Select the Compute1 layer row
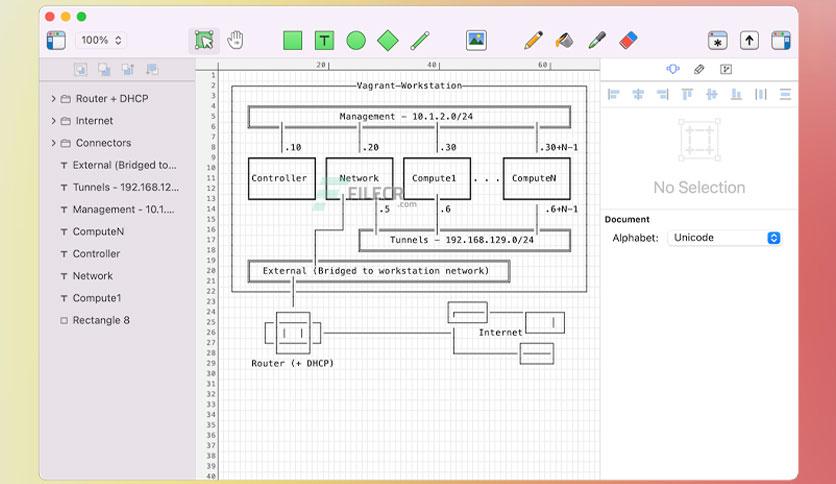The height and width of the screenshot is (484, 836). [117, 298]
